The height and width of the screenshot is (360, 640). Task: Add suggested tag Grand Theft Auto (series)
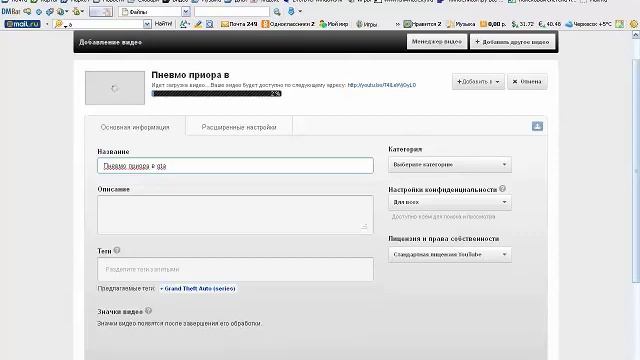point(198,289)
